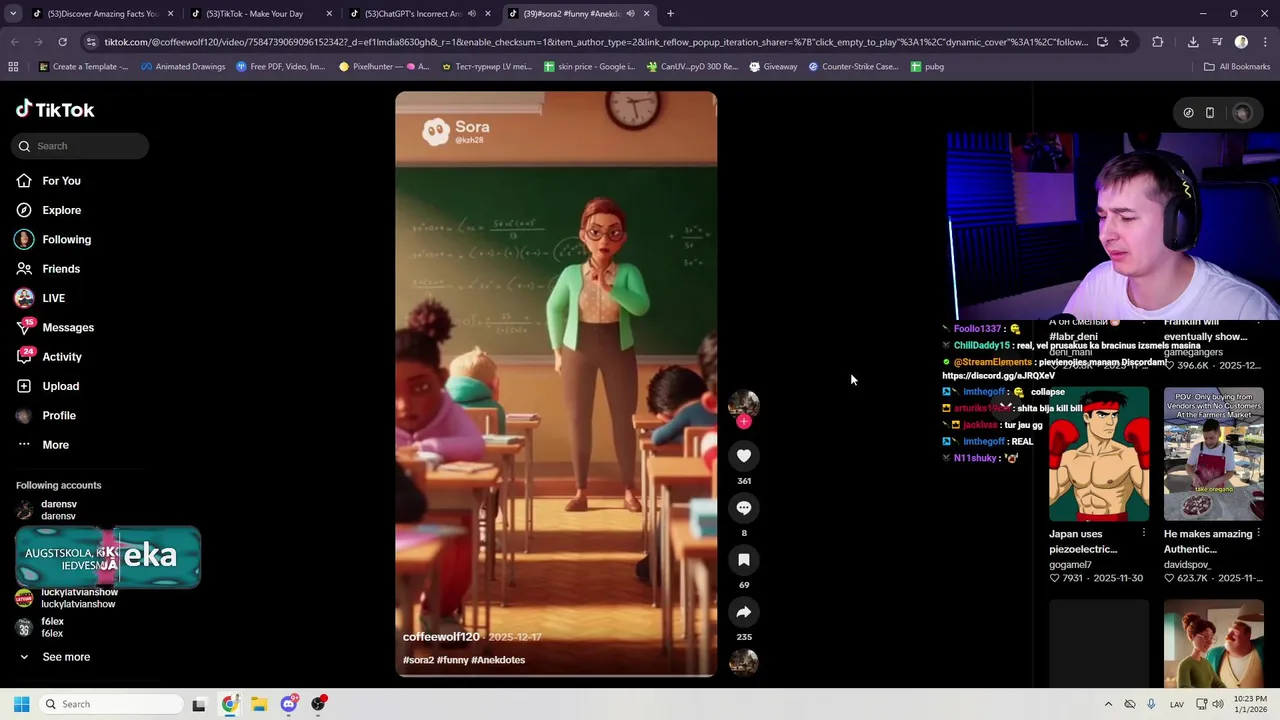Open #sora2 hashtag link

point(418,660)
